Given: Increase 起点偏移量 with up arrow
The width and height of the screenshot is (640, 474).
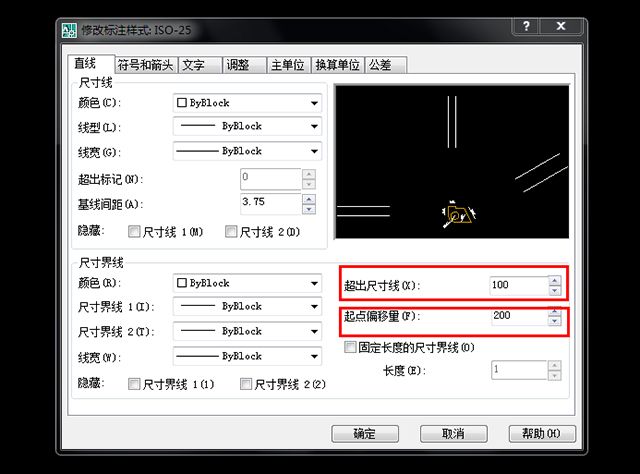Looking at the screenshot, I should click(x=555, y=312).
